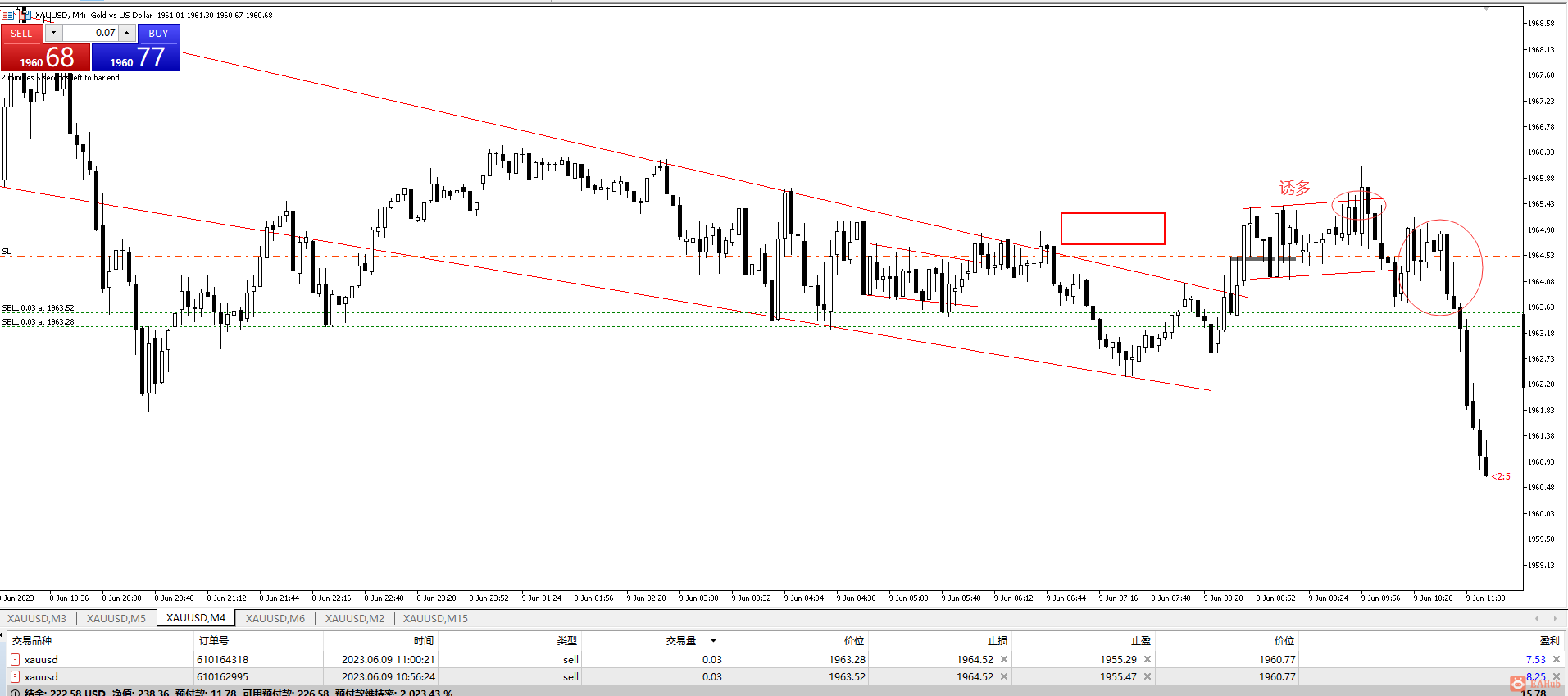Sort positions by 类型 column header
Image resolution: width=1568 pixels, height=696 pixels.
(567, 640)
